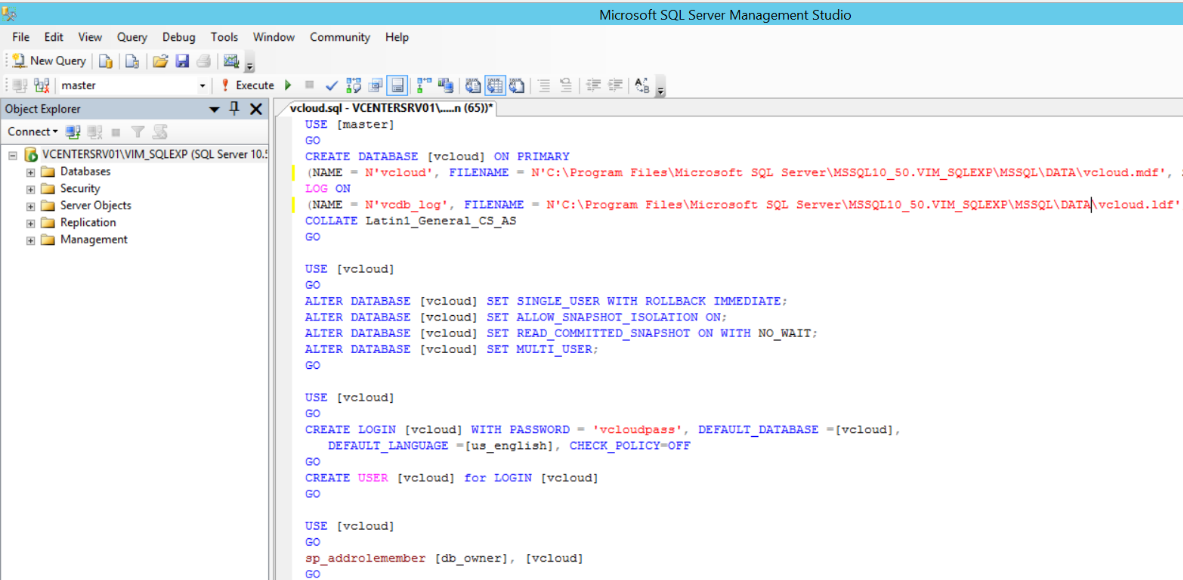
Task: Click the Open File folder icon
Action: pos(160,61)
